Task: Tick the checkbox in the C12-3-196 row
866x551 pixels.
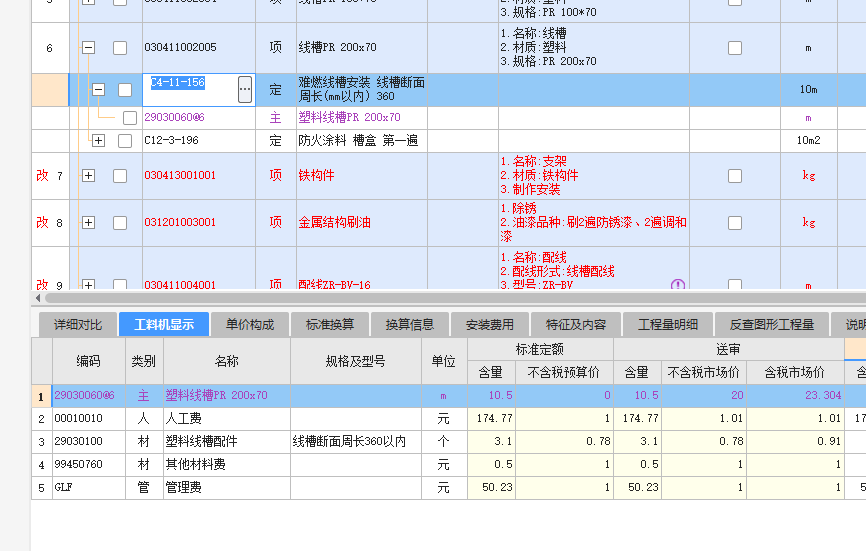Action: 125,141
